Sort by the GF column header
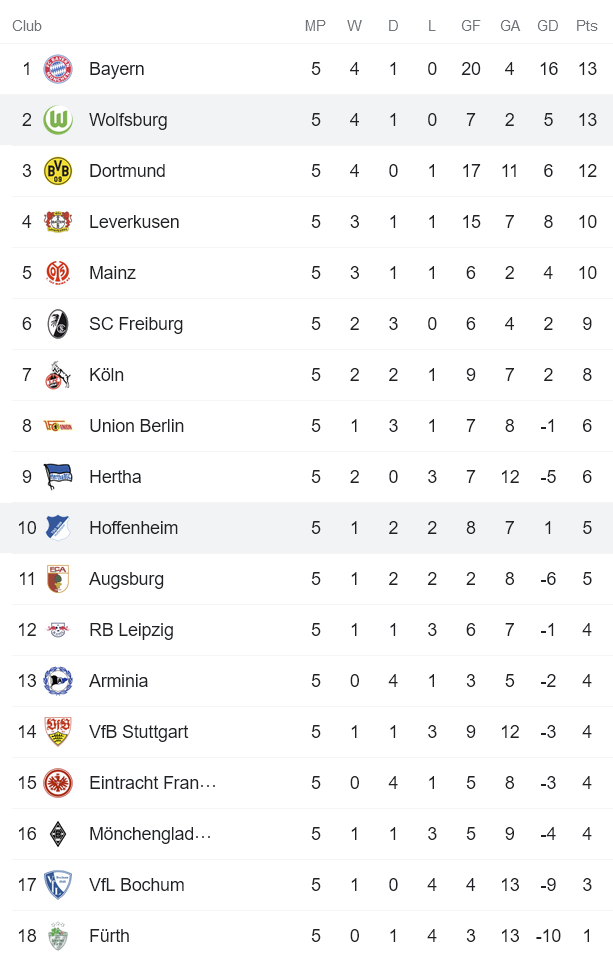613x972 pixels. [470, 26]
